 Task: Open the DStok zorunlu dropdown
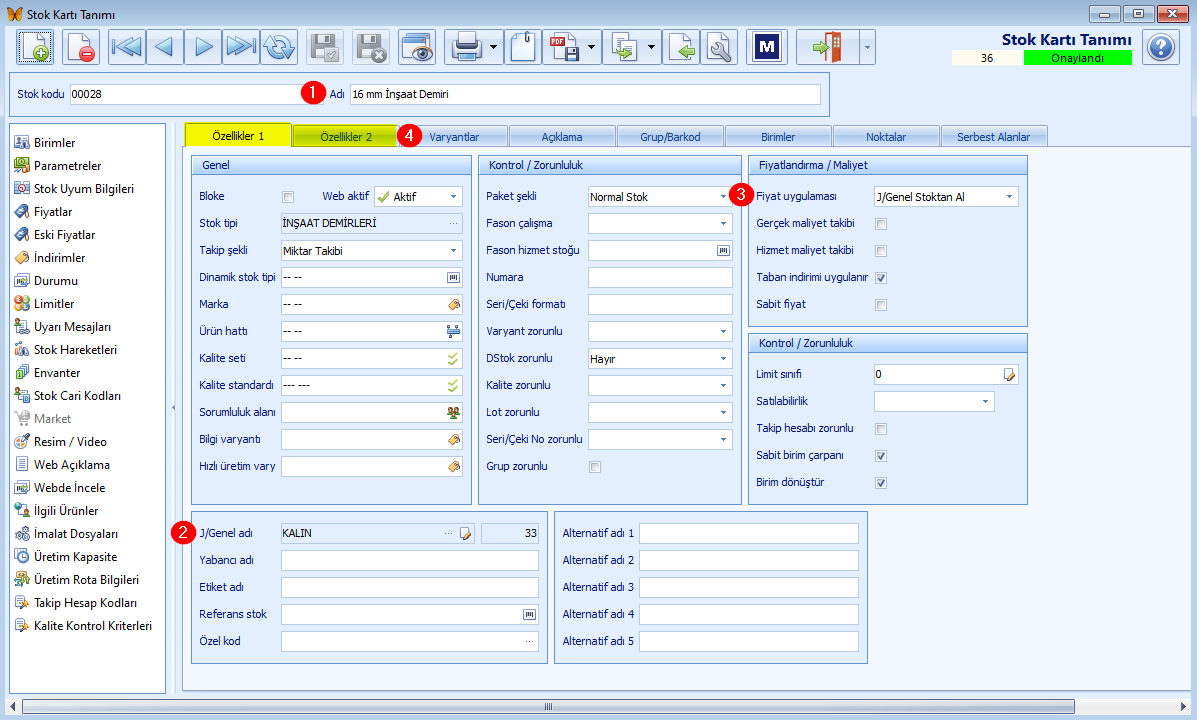[723, 358]
